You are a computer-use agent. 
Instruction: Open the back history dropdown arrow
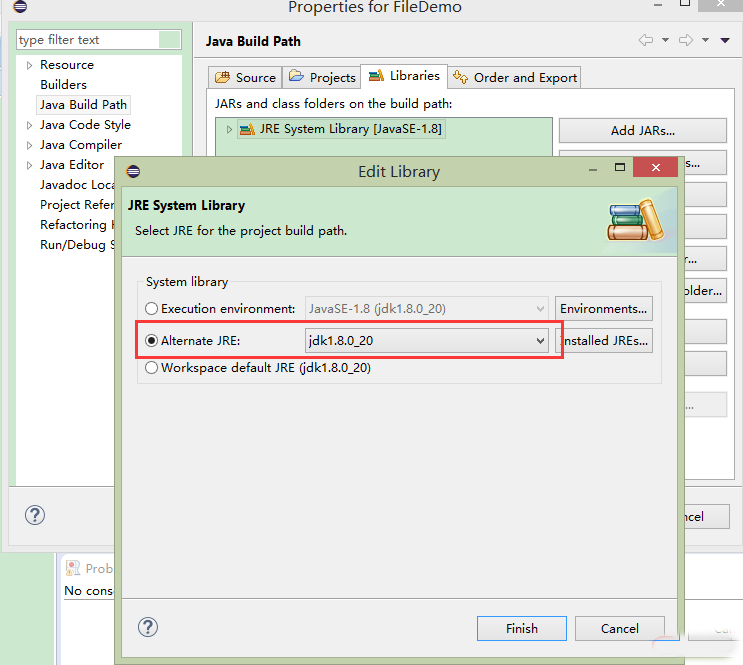click(x=665, y=40)
